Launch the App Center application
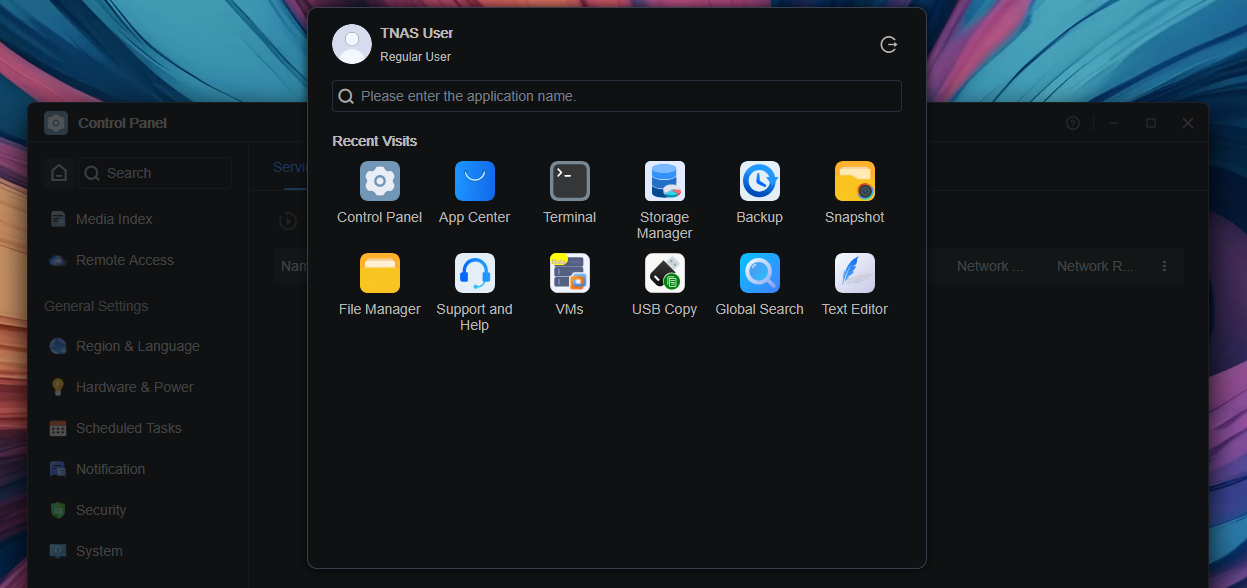 (x=474, y=181)
